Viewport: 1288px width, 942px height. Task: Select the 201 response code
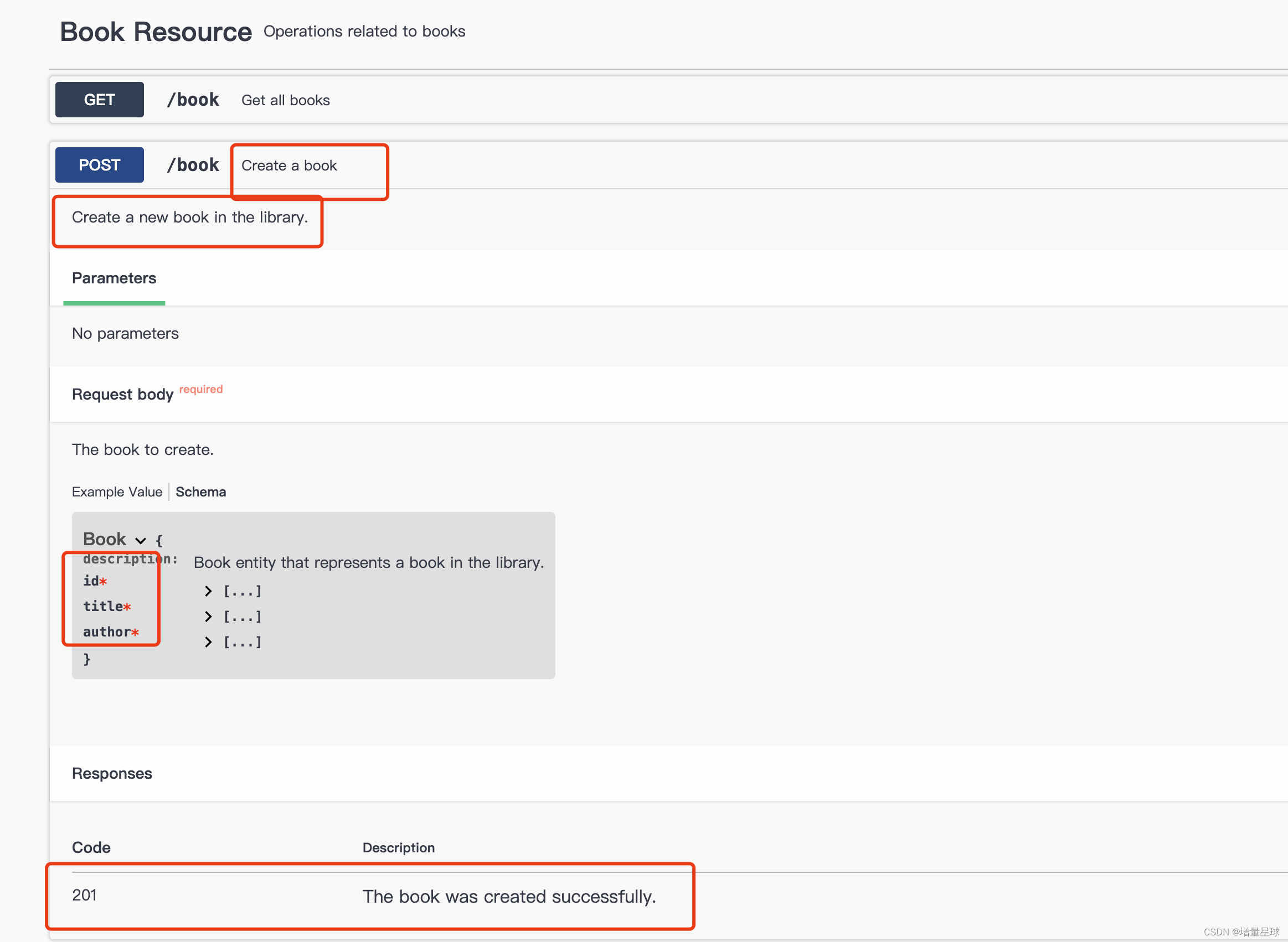point(84,896)
